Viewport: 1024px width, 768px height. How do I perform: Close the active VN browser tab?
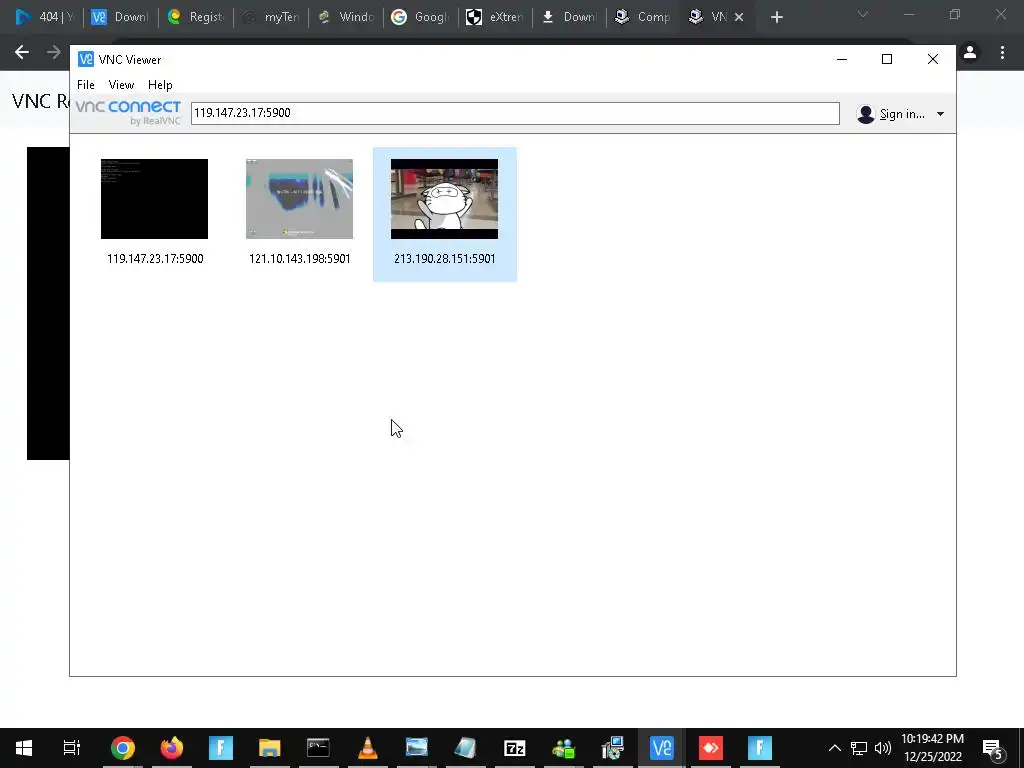click(x=739, y=18)
